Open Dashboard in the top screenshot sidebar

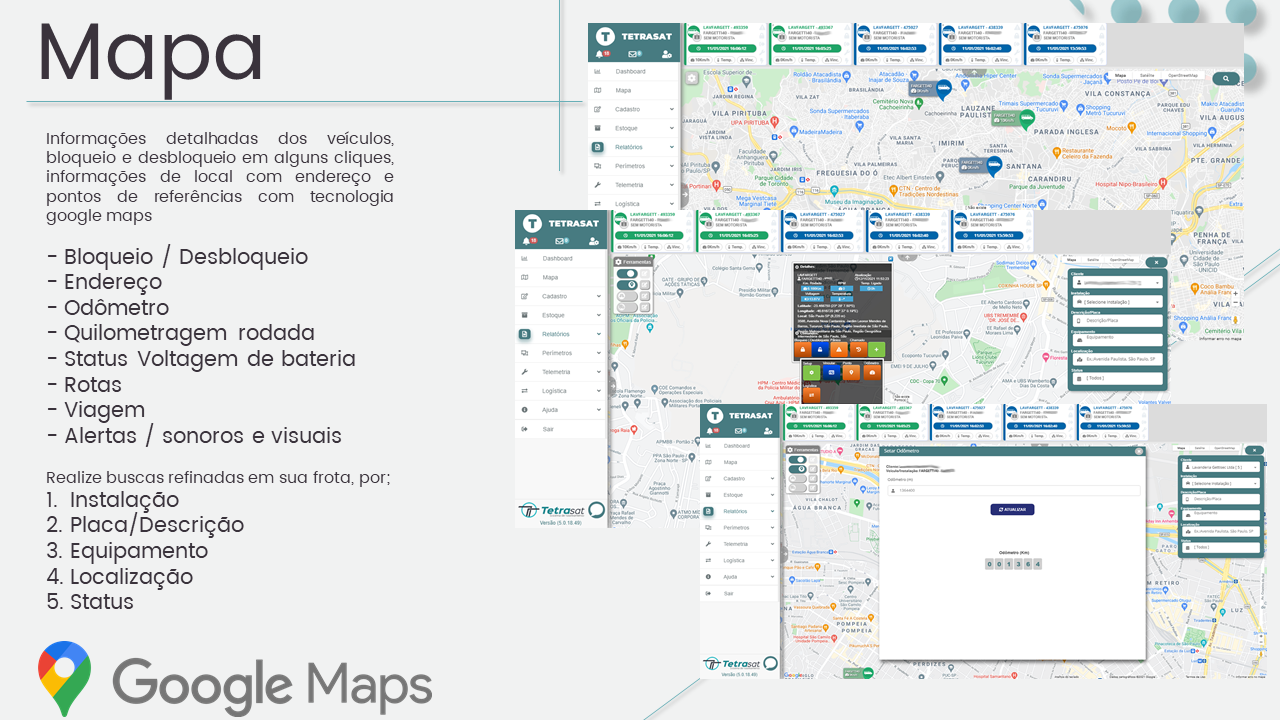[631, 72]
